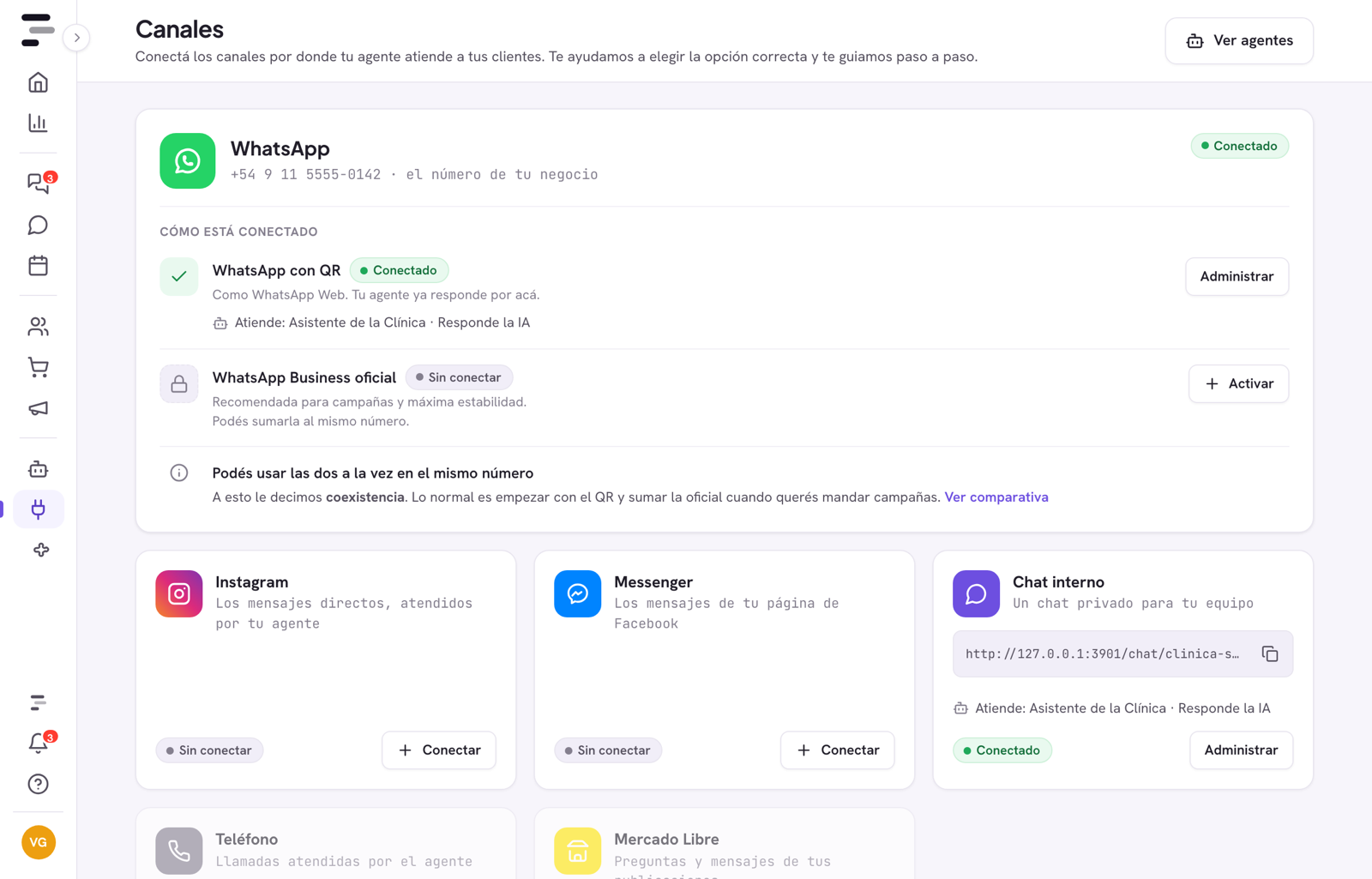Click the WhatsApp green logo
Image resolution: width=1372 pixels, height=879 pixels.
pyautogui.click(x=187, y=160)
